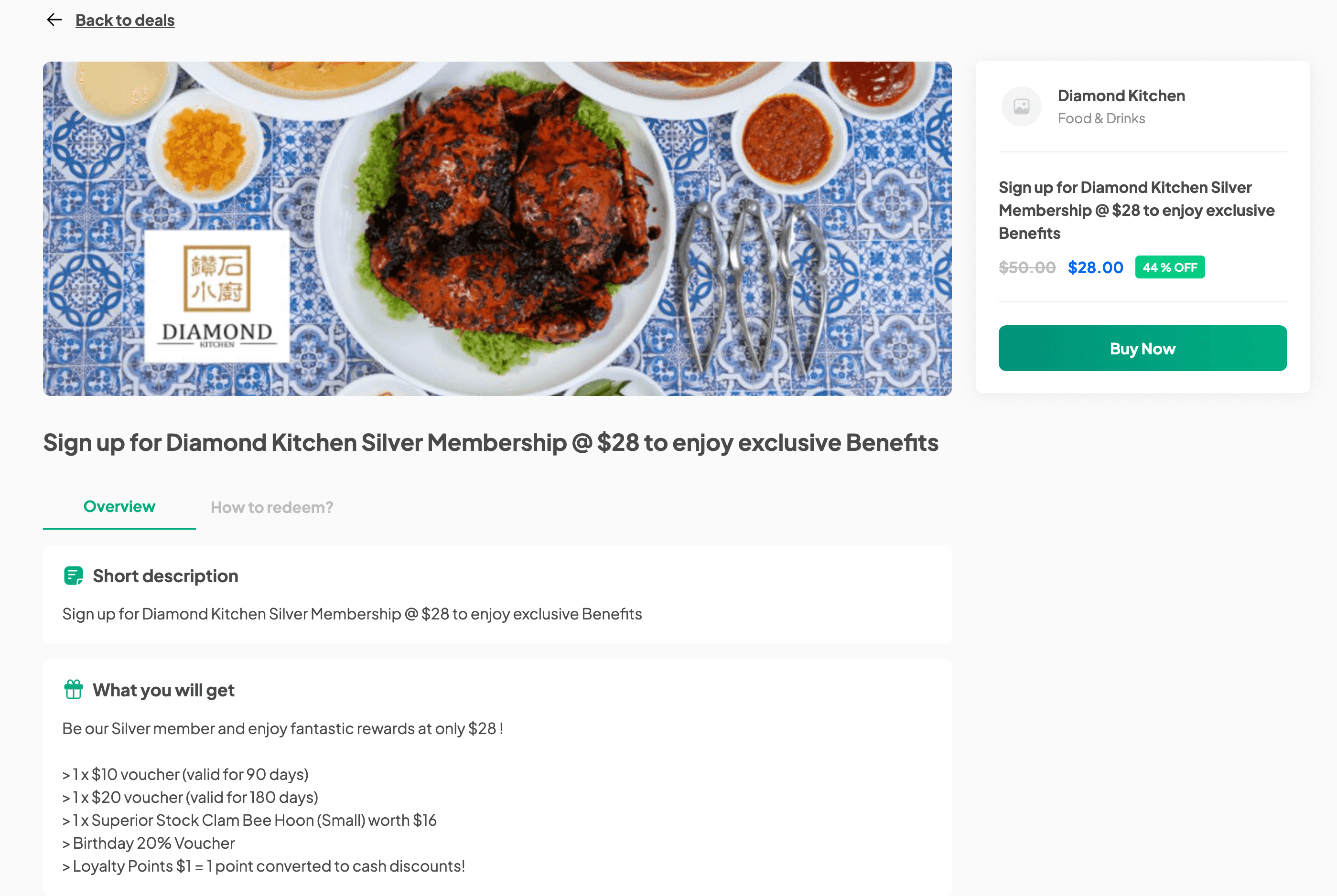The image size is (1337, 896).
Task: Click the Short description note icon
Action: [x=73, y=576]
